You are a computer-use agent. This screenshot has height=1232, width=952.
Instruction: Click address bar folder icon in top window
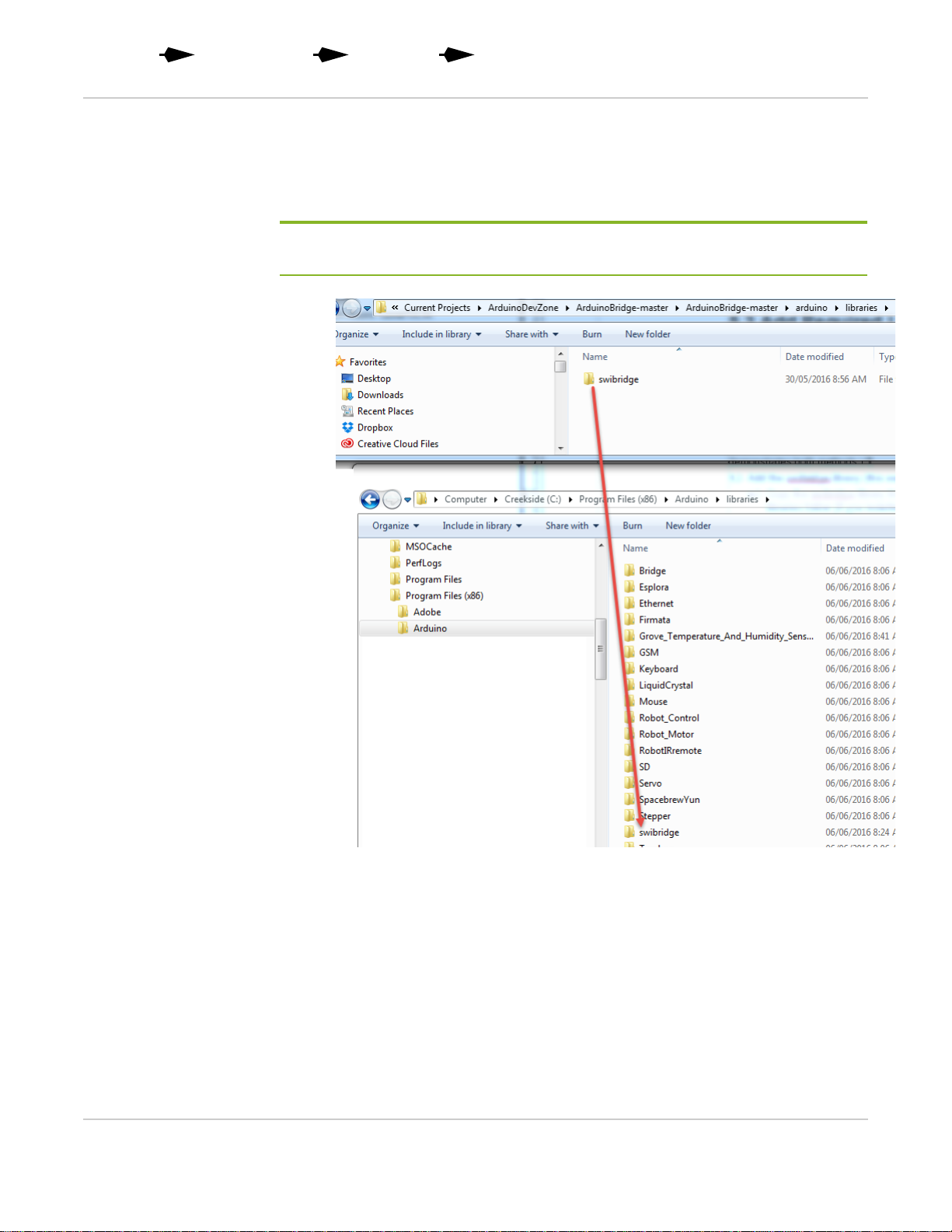(381, 308)
